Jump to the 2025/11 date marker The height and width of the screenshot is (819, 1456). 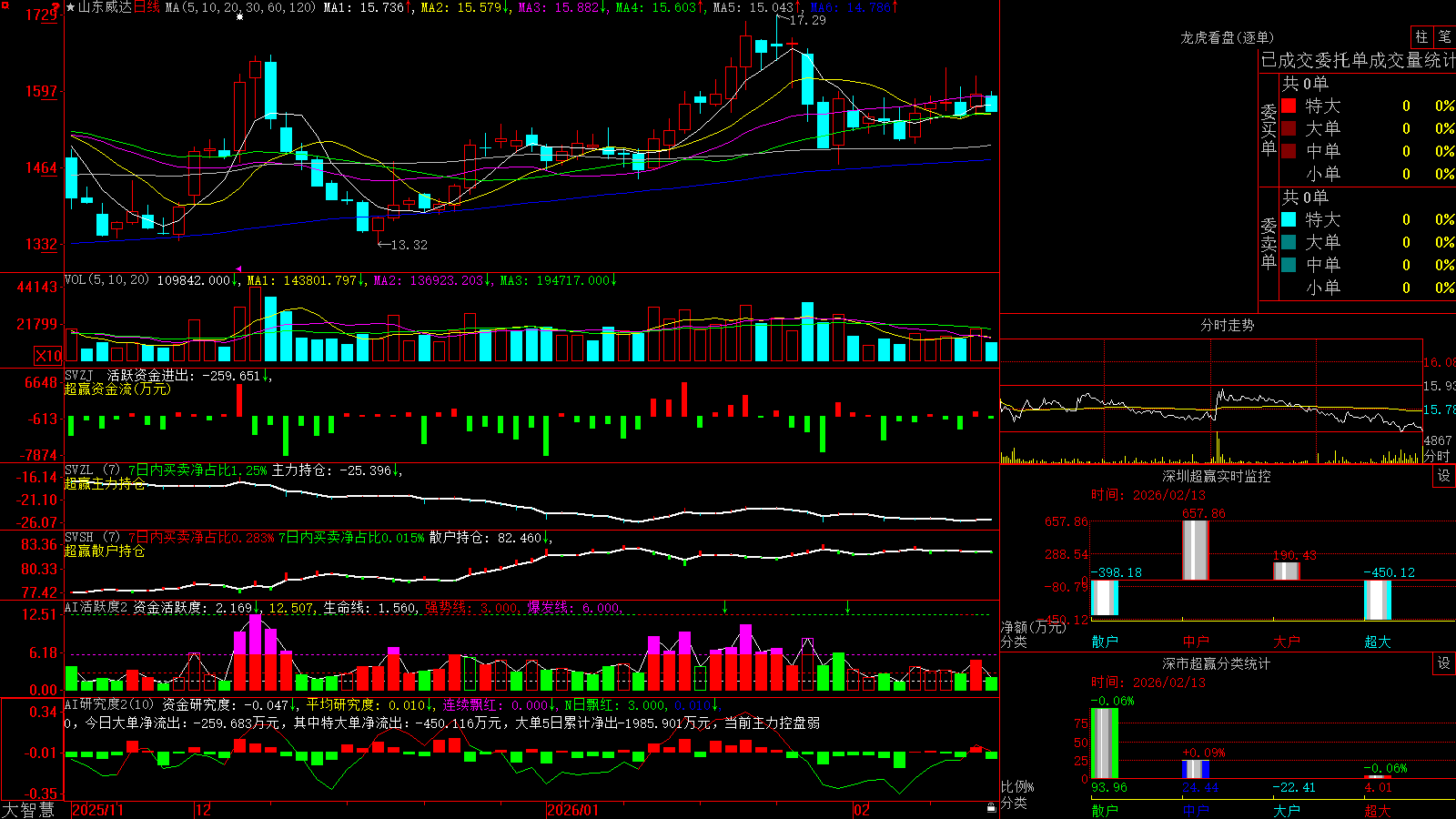[97, 810]
